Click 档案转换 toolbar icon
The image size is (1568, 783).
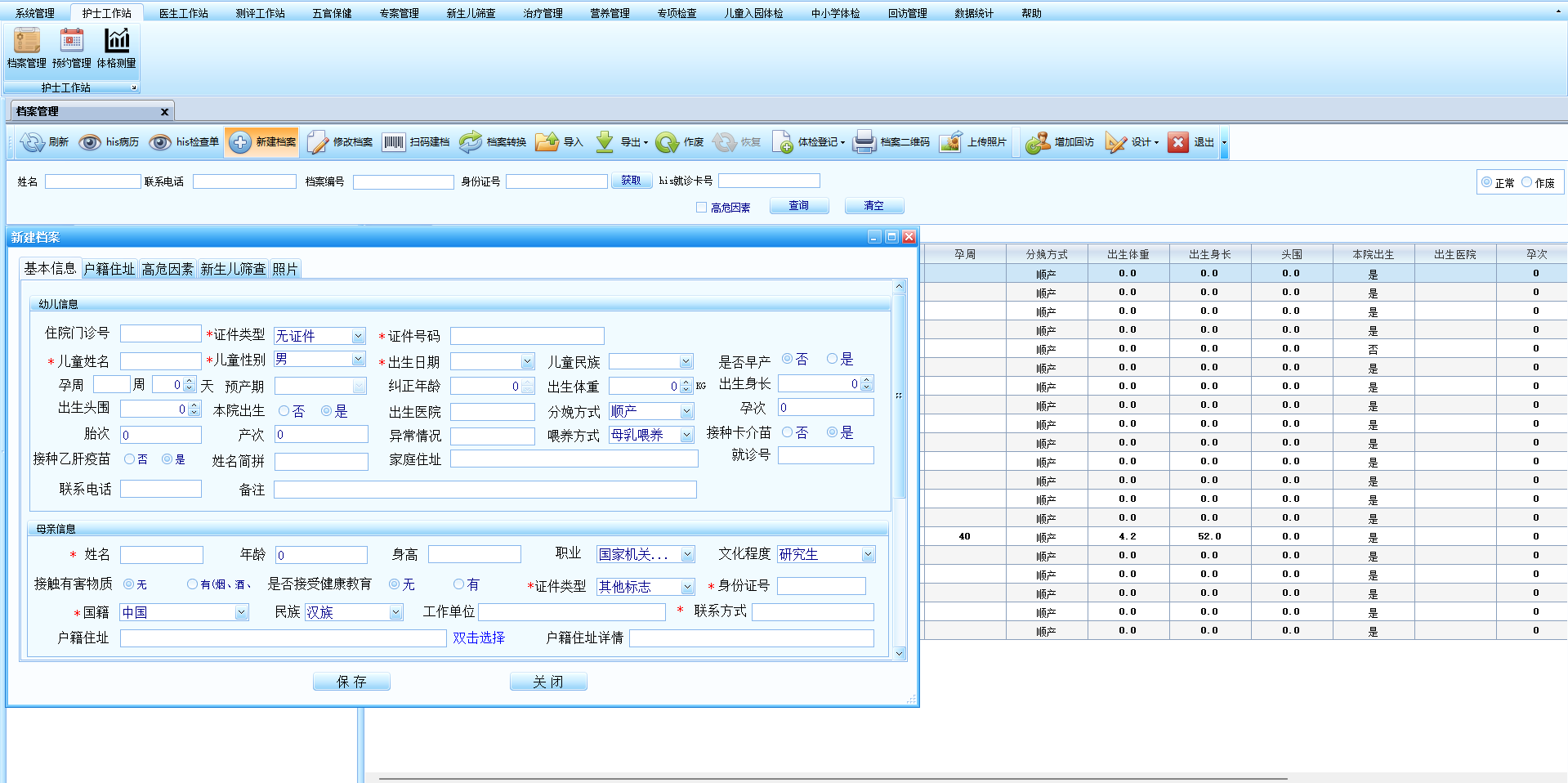pyautogui.click(x=471, y=142)
